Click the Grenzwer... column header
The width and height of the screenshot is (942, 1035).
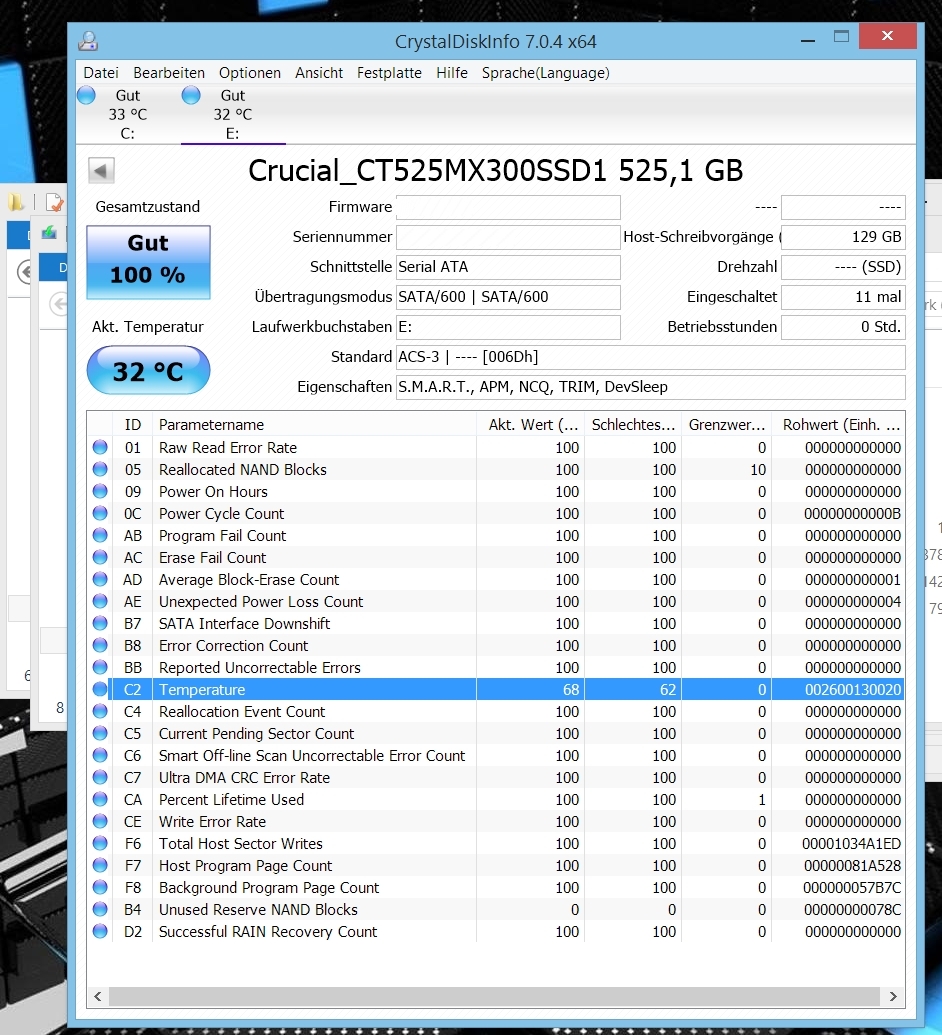(x=726, y=424)
